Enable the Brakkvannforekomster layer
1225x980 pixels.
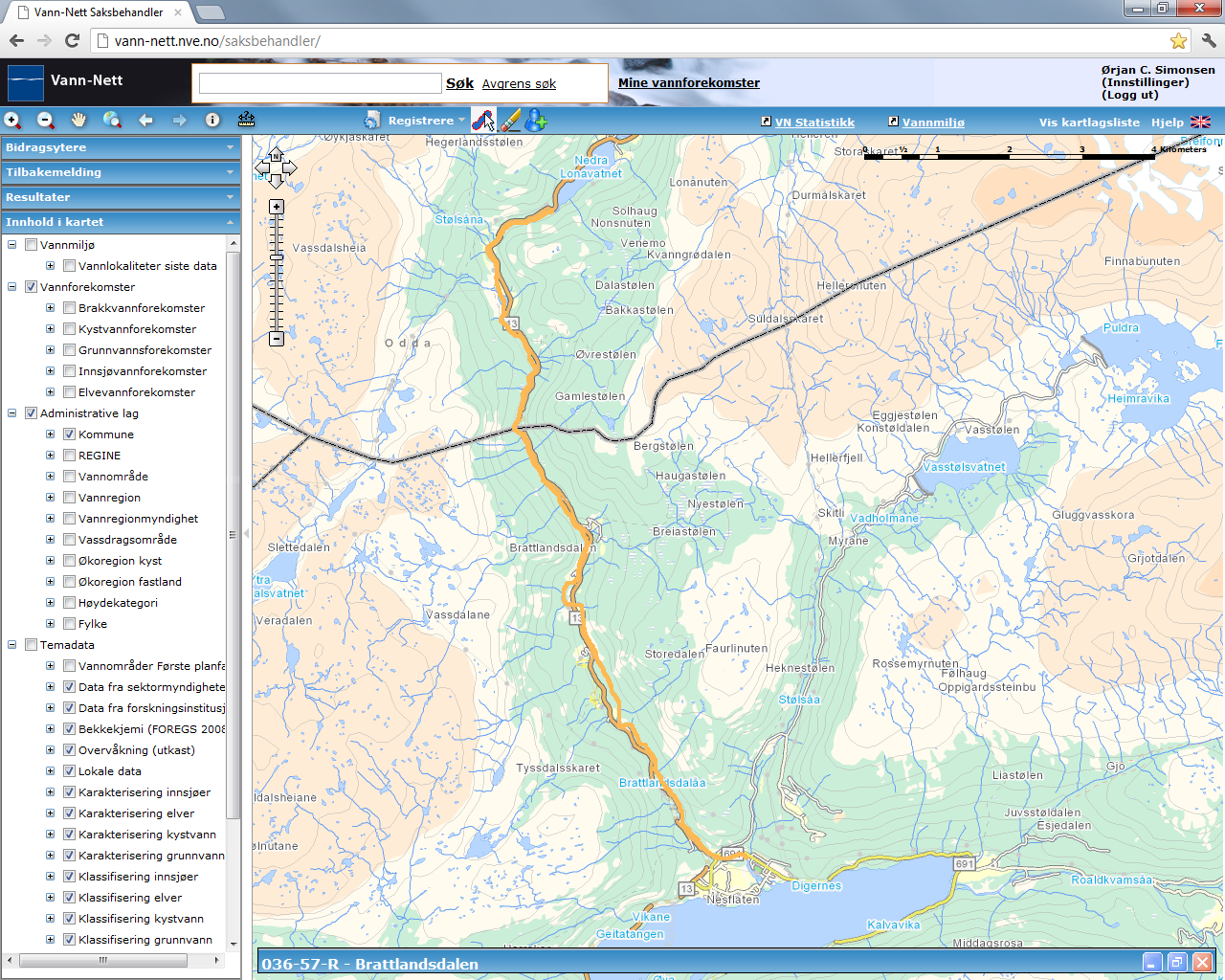pos(69,308)
